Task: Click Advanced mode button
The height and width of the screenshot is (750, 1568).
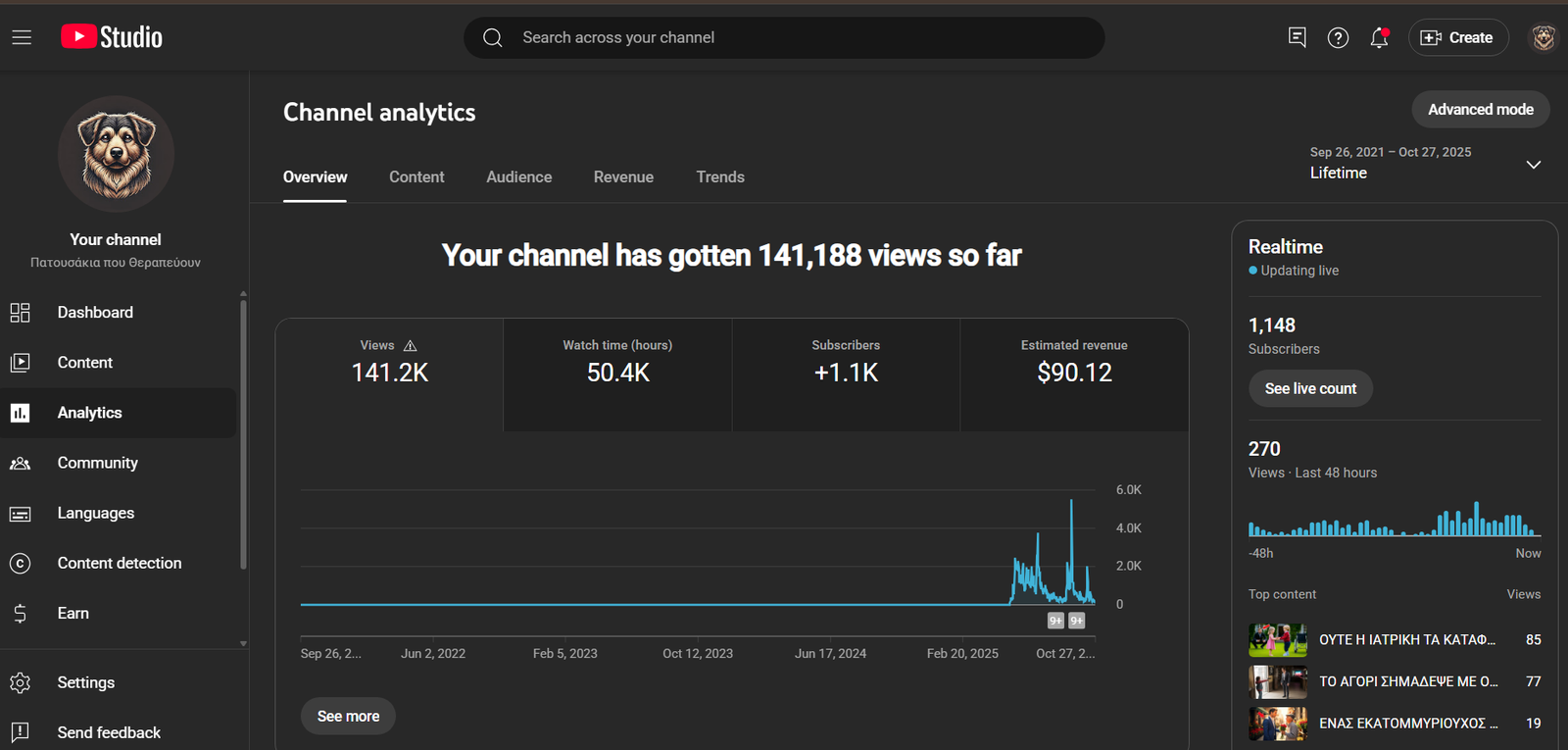Action: pos(1480,109)
